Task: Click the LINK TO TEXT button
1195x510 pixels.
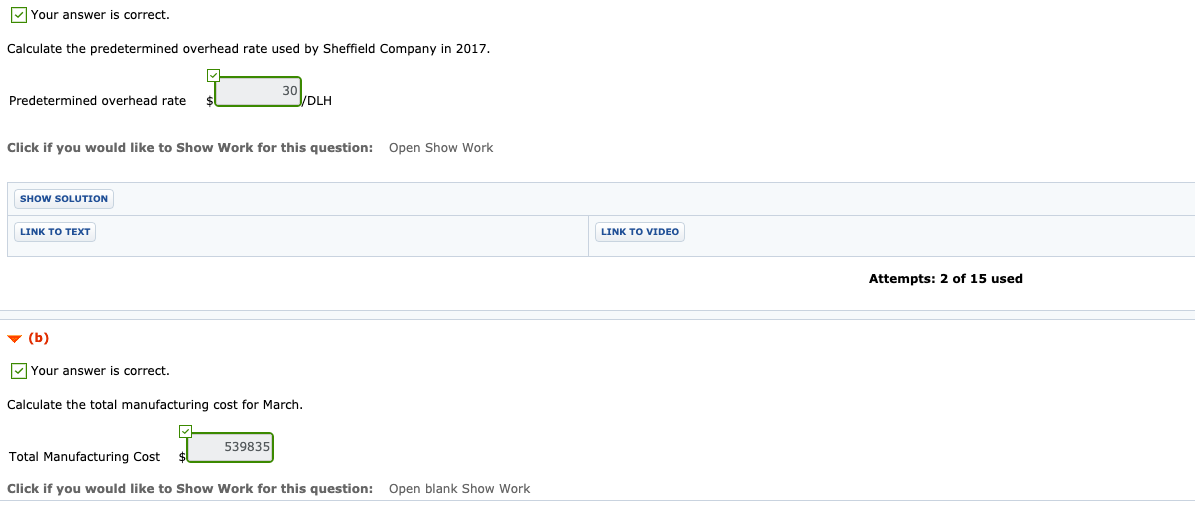Action: [55, 232]
